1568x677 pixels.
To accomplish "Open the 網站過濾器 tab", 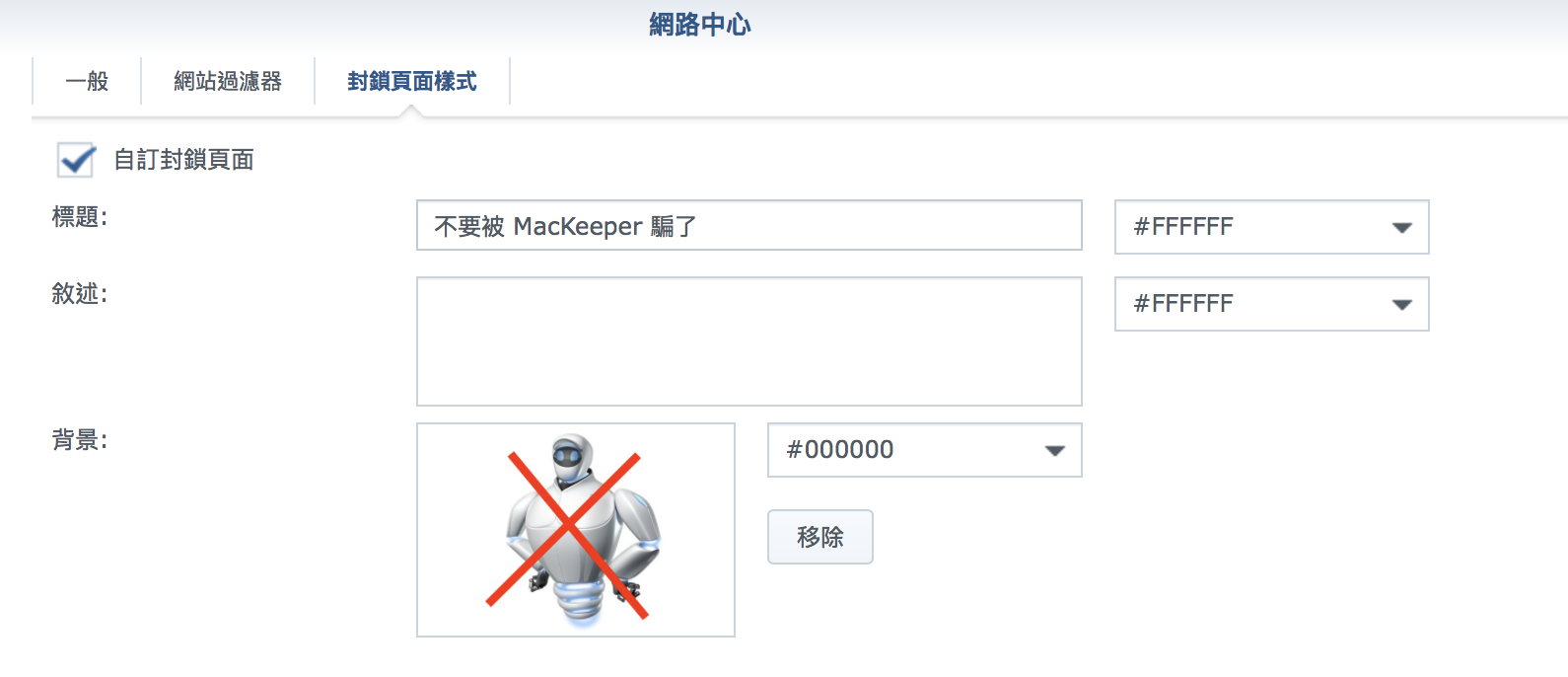I will point(228,81).
